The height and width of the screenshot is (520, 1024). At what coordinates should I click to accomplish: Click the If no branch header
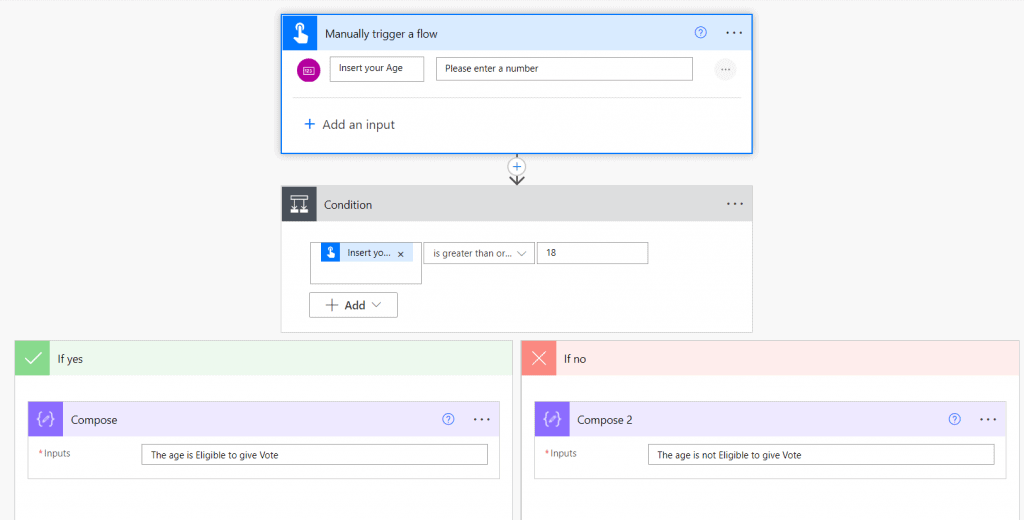(x=770, y=358)
